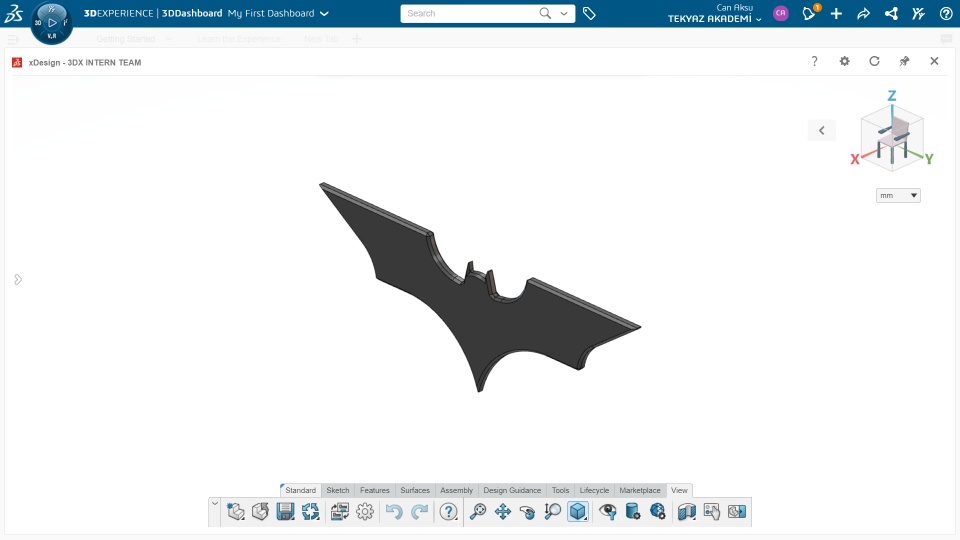Switch to the Standard tab

pyautogui.click(x=300, y=490)
